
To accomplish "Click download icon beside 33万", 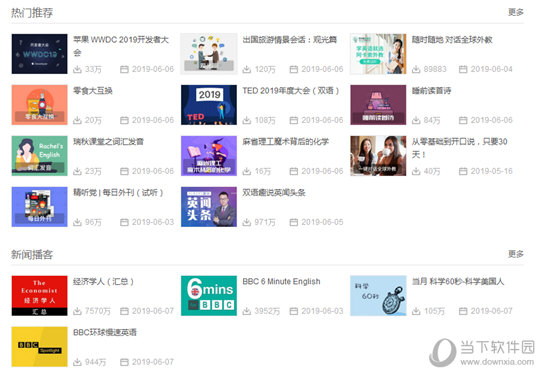I will tap(77, 69).
